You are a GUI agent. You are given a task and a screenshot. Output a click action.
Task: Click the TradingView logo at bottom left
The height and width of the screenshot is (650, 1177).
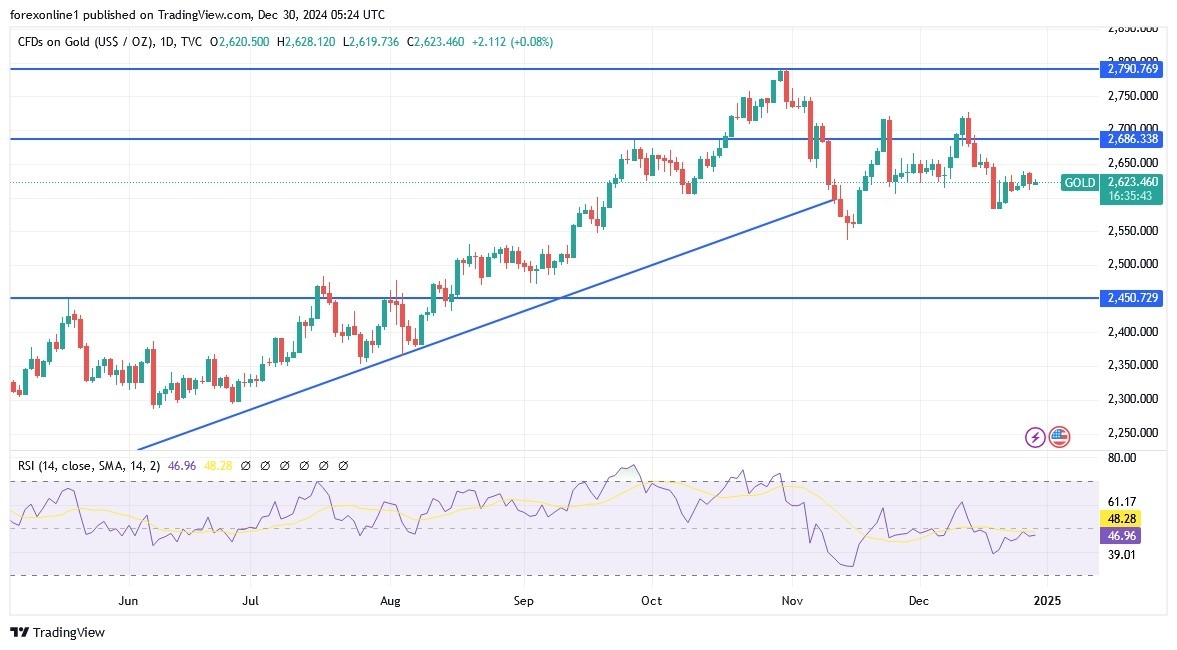click(55, 633)
